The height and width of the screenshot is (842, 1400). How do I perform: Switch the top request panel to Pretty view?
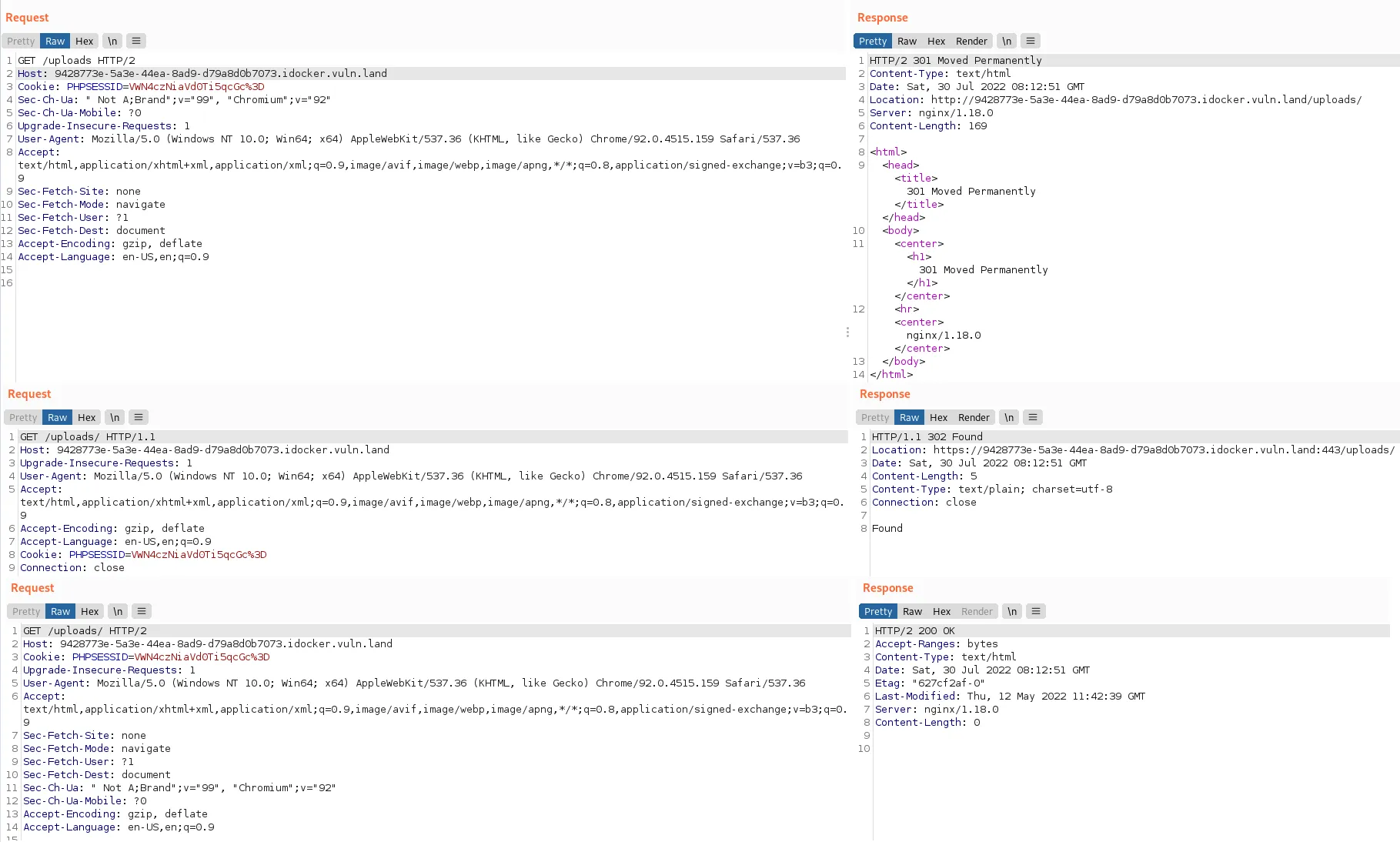(x=21, y=41)
